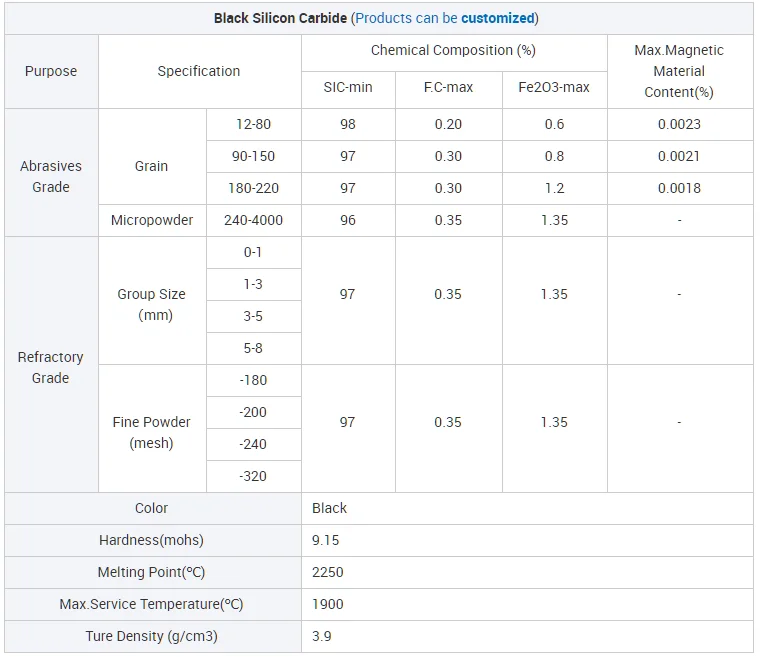The image size is (760, 657).
Task: Select the "F.C-max" sub-header
Action: [x=448, y=87]
